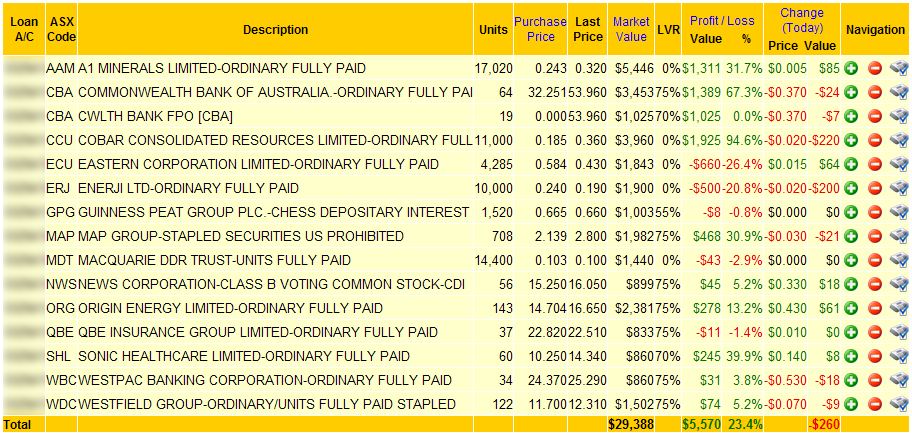Select 'A1 MINERALS LIMITED-ORDINARY FULLY PAID' description
912x435 pixels.
tap(222, 69)
